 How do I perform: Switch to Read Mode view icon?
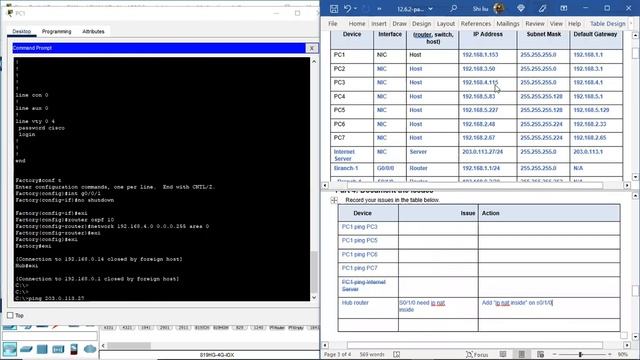point(503,354)
